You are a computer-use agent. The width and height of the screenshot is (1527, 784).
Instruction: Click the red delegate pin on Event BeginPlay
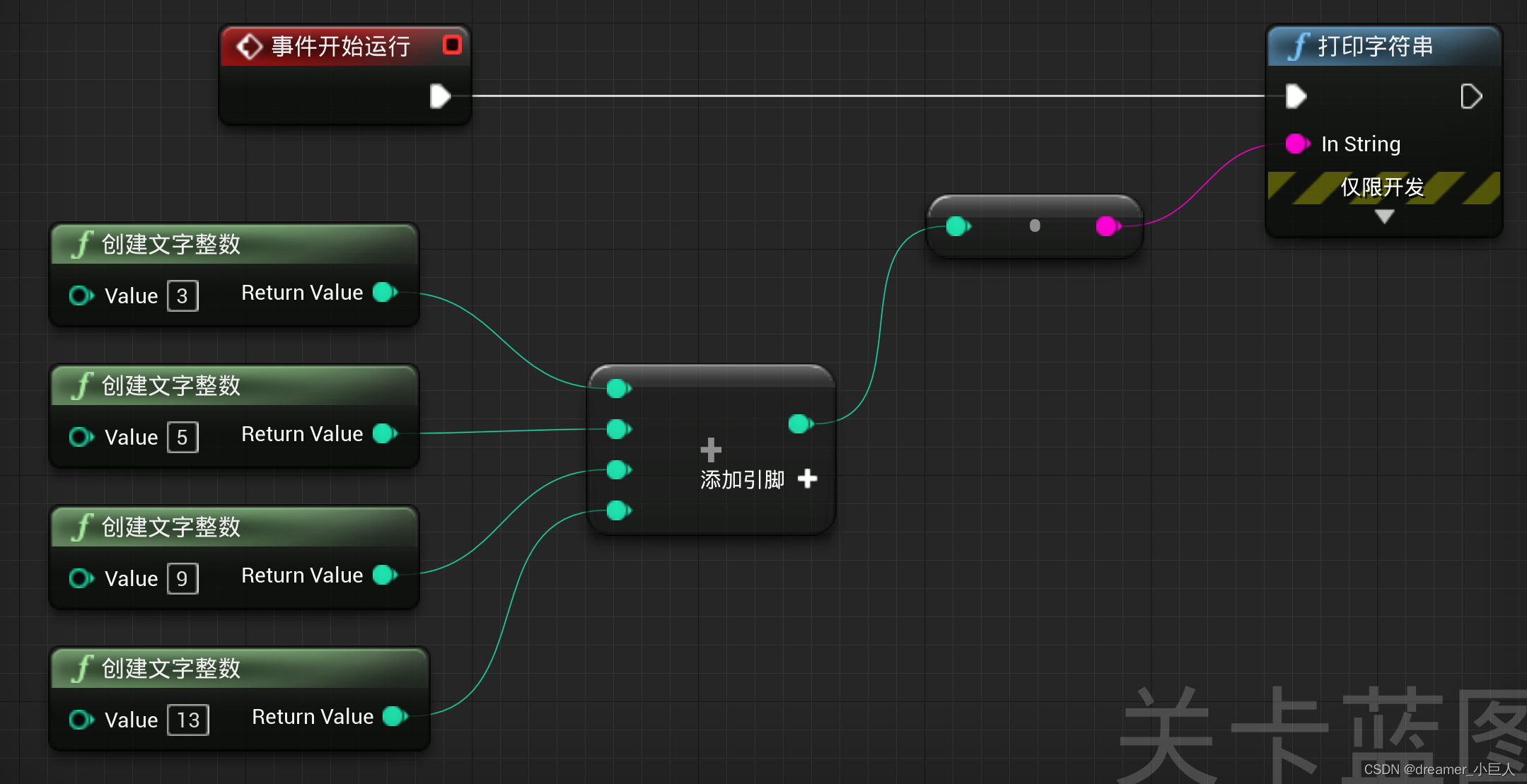click(x=452, y=45)
